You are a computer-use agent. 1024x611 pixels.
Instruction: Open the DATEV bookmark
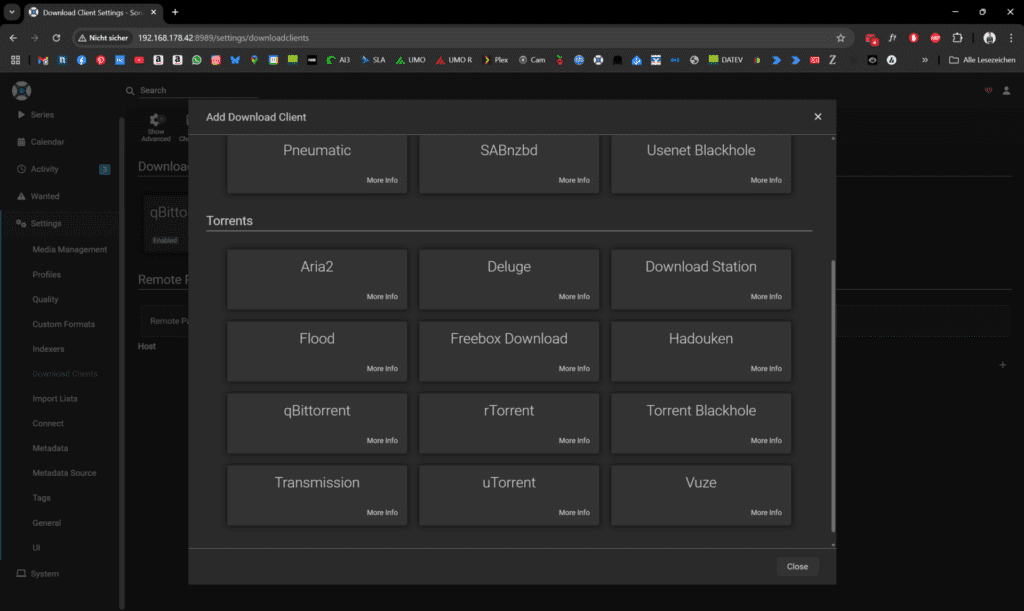click(x=726, y=60)
